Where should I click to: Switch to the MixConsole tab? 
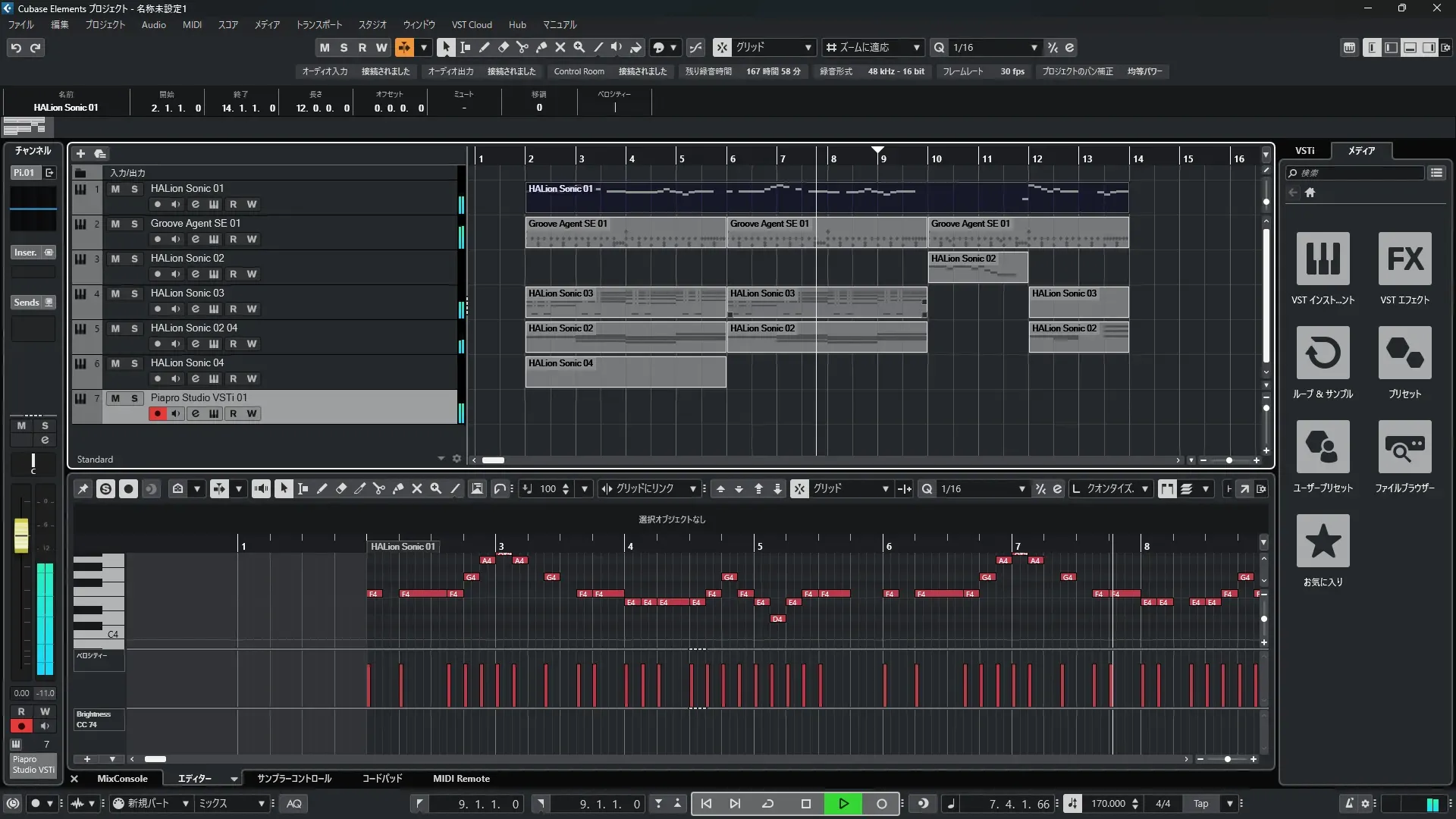pyautogui.click(x=122, y=779)
